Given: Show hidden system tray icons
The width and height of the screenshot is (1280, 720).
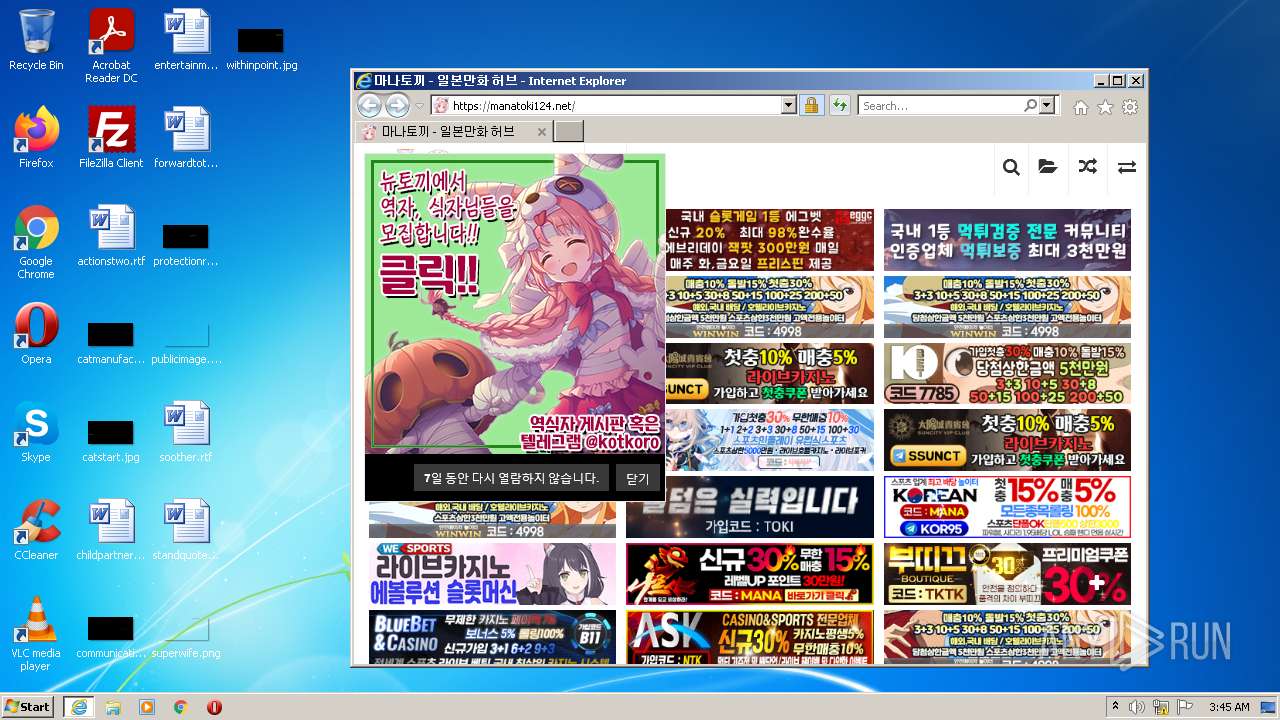Looking at the screenshot, I should (x=1116, y=707).
